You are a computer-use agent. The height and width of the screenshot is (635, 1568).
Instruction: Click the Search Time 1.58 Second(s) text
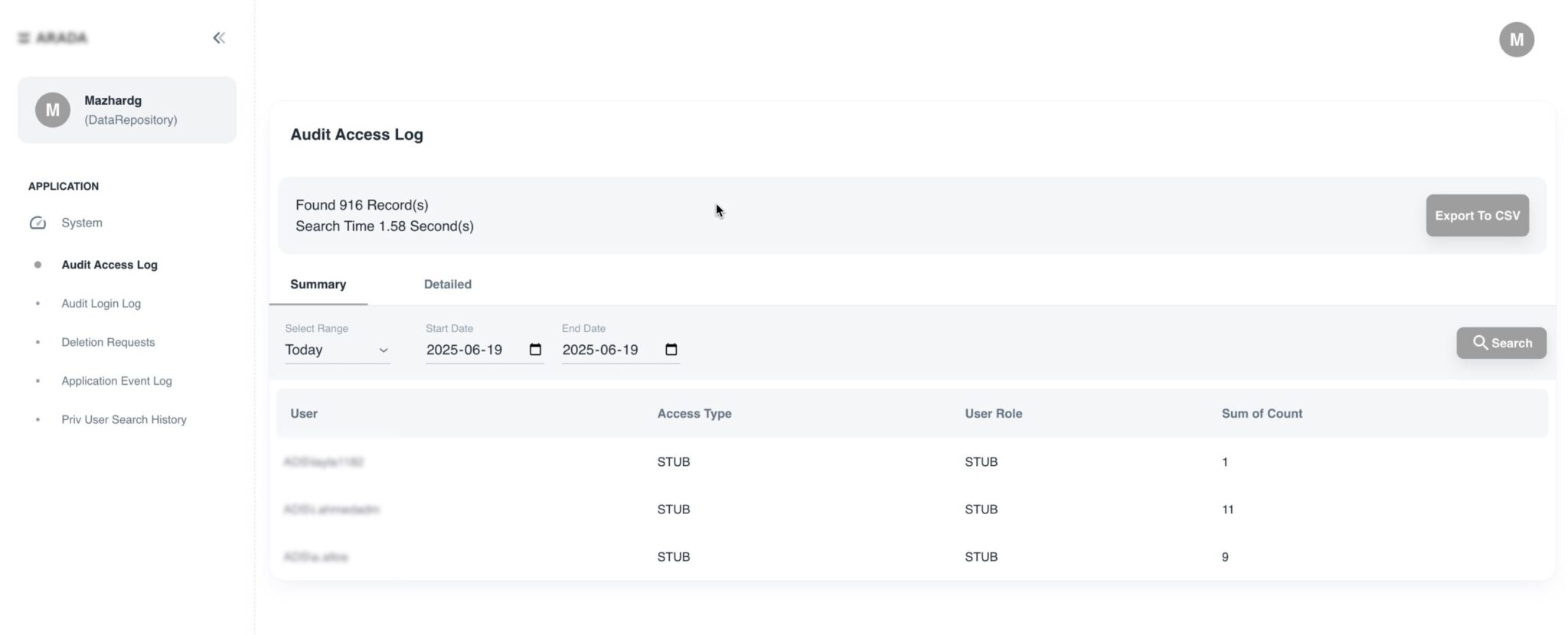tap(384, 226)
